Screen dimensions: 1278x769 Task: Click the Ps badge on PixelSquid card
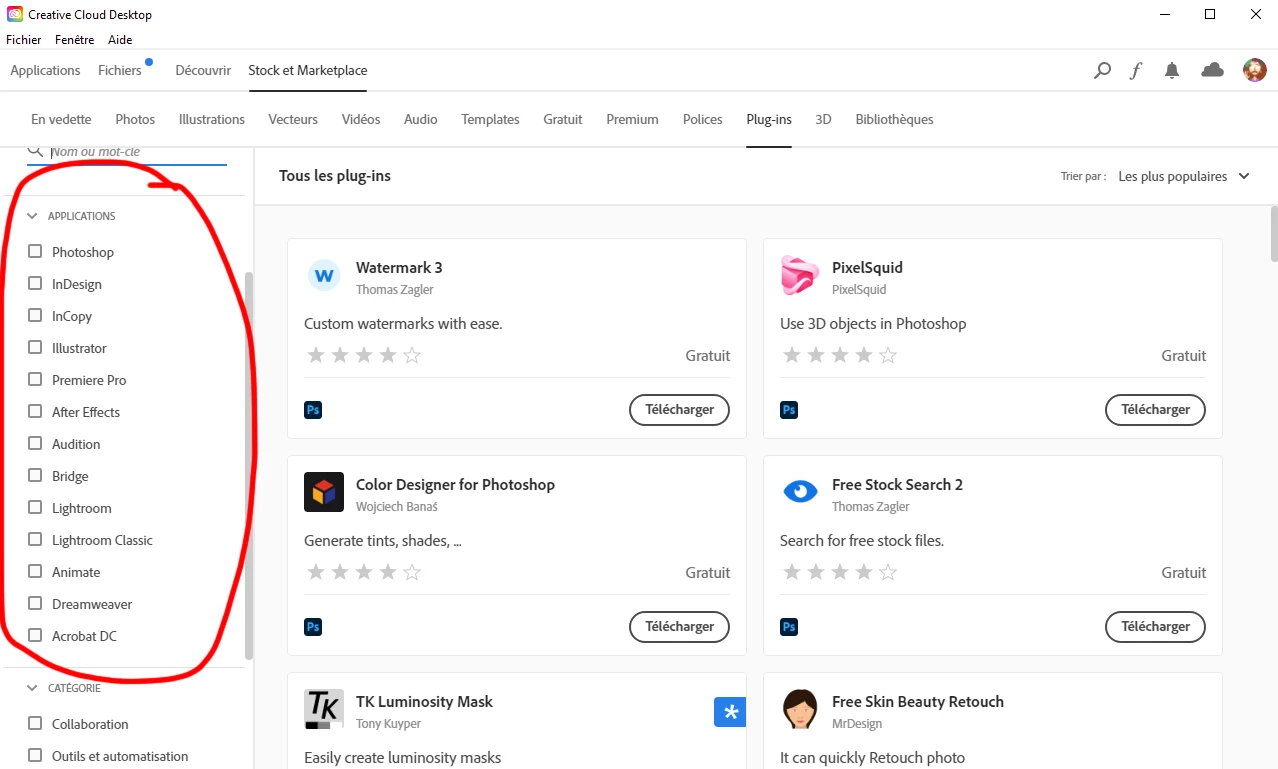[x=789, y=410]
